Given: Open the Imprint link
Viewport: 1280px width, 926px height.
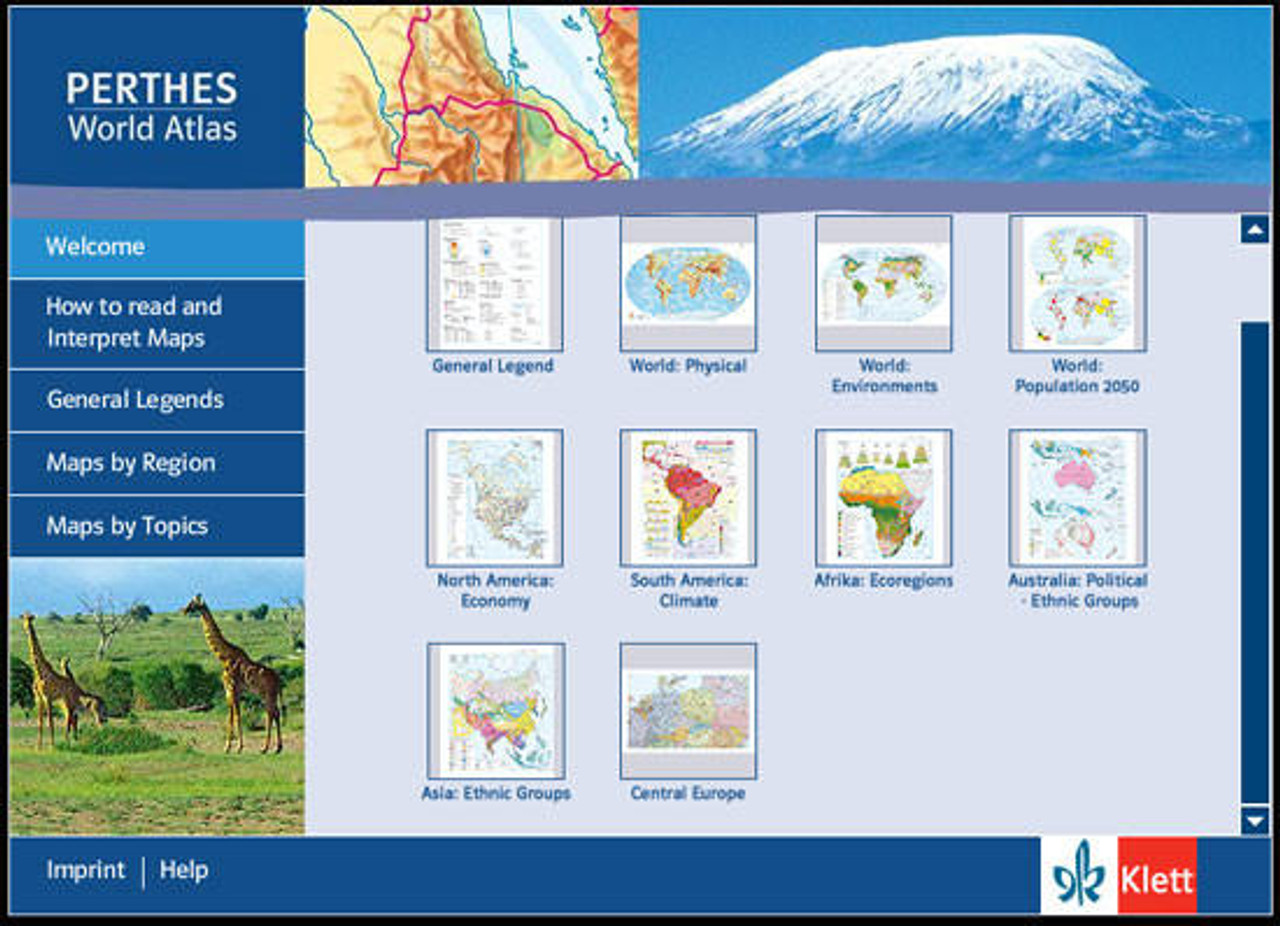Looking at the screenshot, I should (86, 870).
